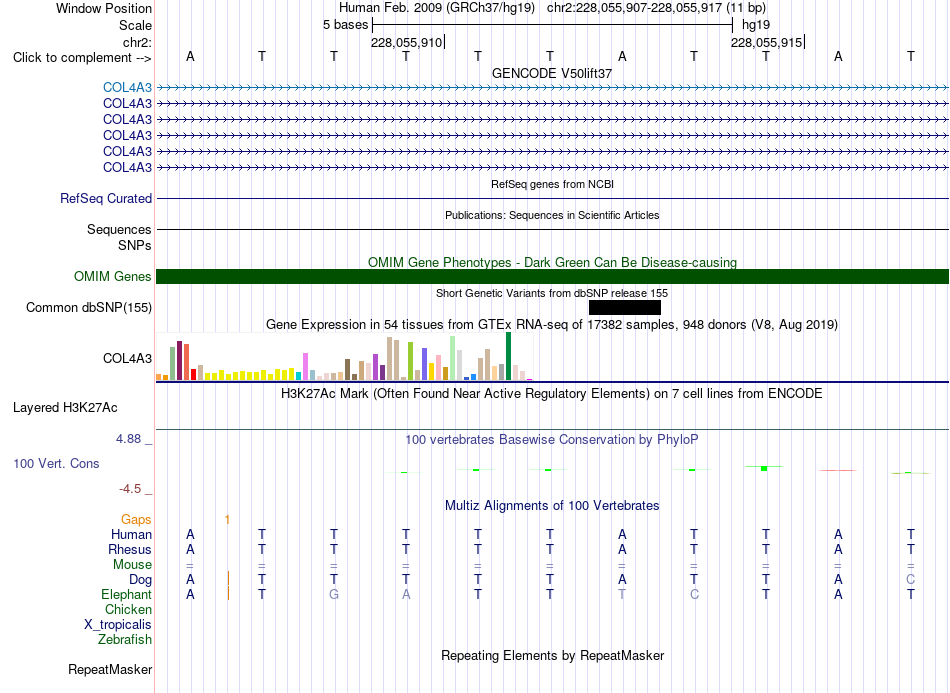950x693 pixels.
Task: Click '100 vertebrates Basewise Conservation by PhyloP' title
Action: click(x=552, y=440)
